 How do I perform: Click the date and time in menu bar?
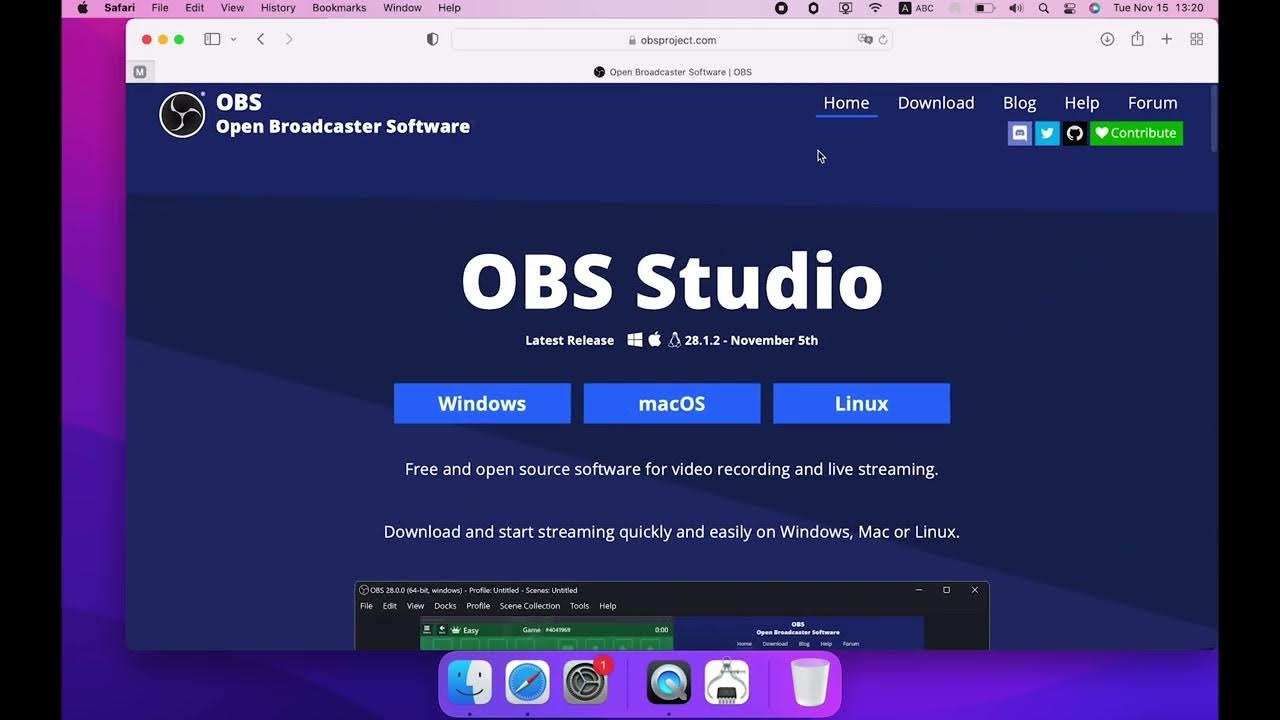pos(1158,8)
